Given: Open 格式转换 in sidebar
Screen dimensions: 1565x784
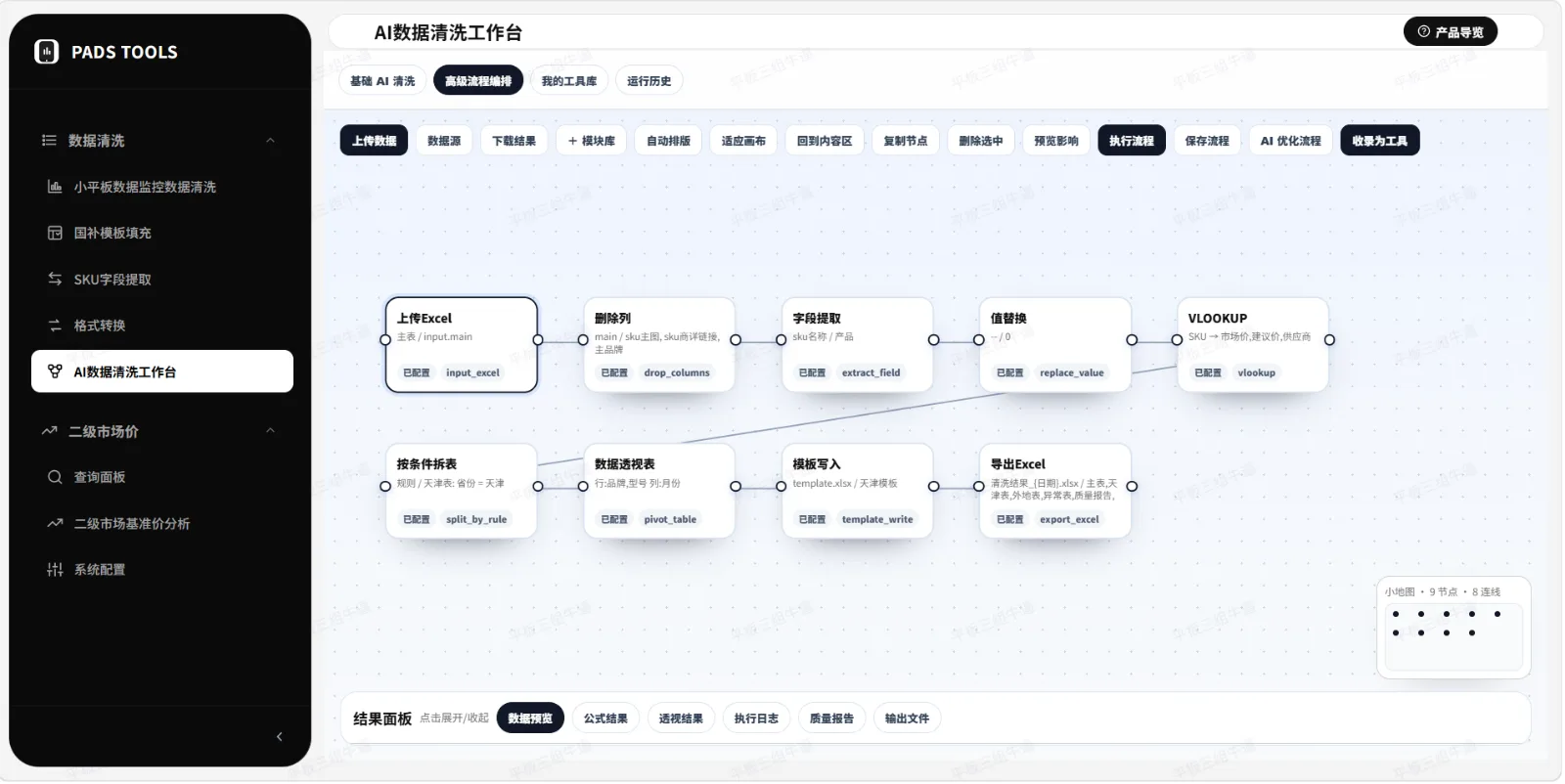Looking at the screenshot, I should pos(162,326).
